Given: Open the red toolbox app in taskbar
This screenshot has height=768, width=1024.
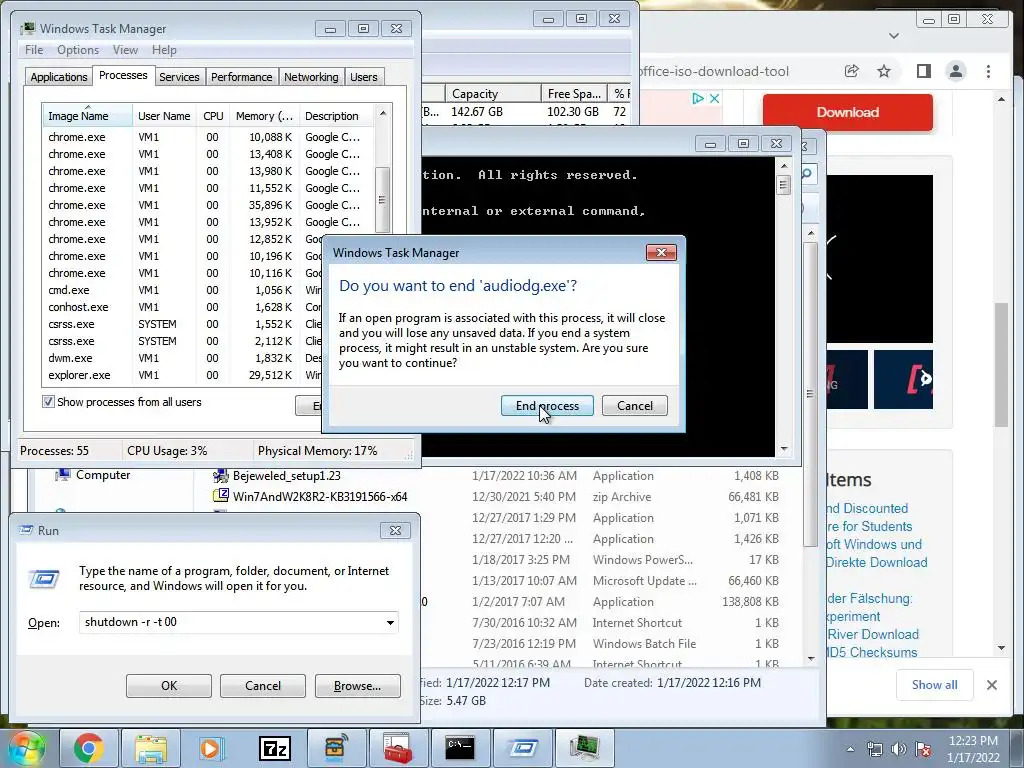Looking at the screenshot, I should [398, 748].
